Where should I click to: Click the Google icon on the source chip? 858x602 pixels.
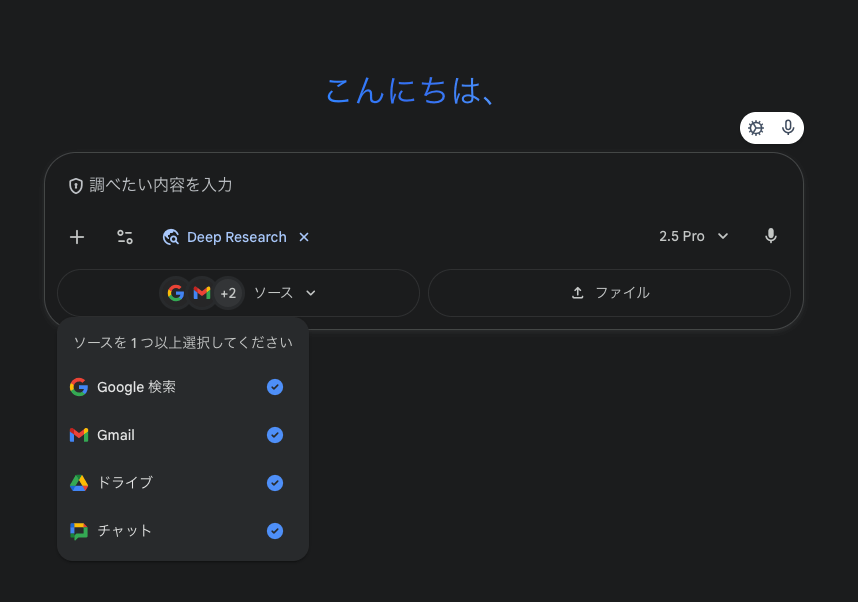click(176, 292)
